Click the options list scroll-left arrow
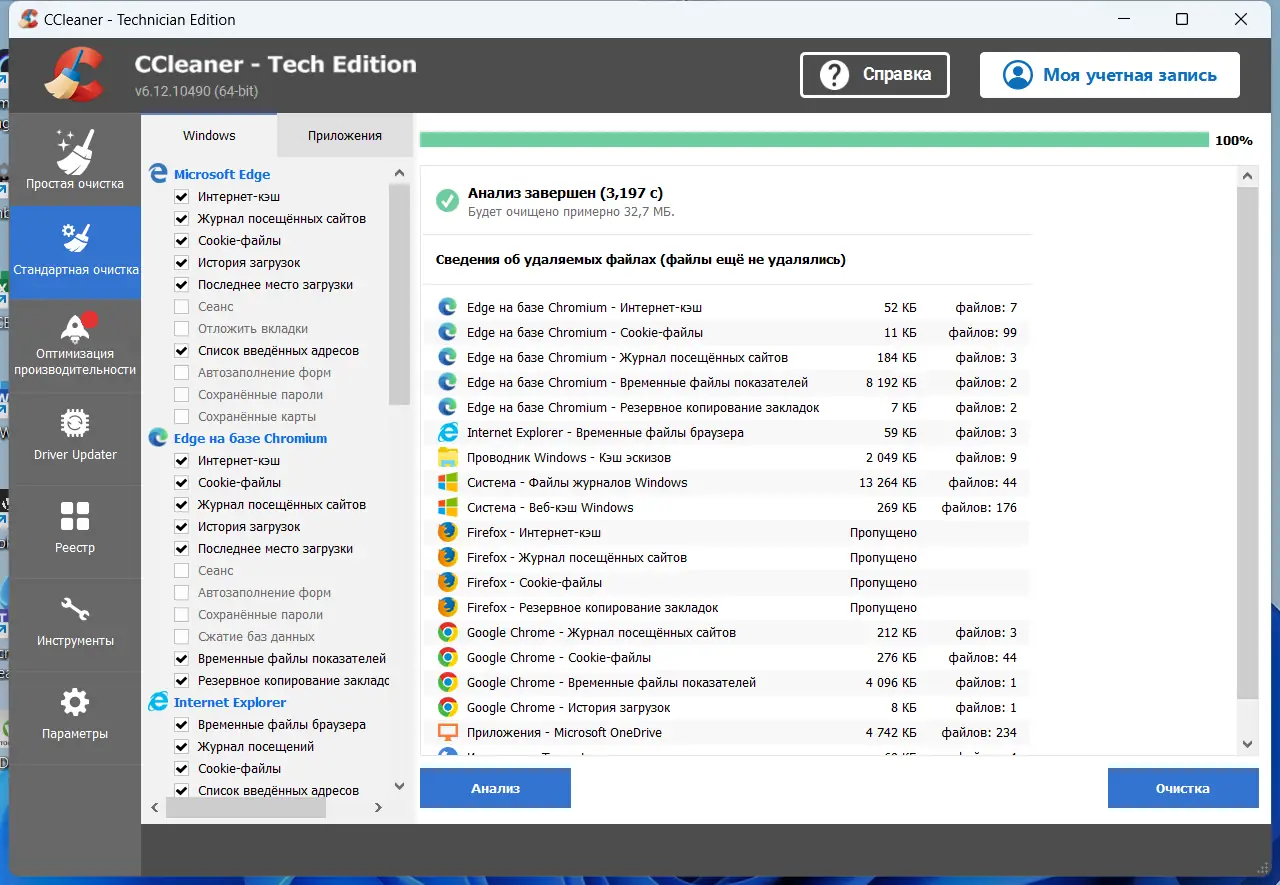The image size is (1280, 885). click(155, 807)
